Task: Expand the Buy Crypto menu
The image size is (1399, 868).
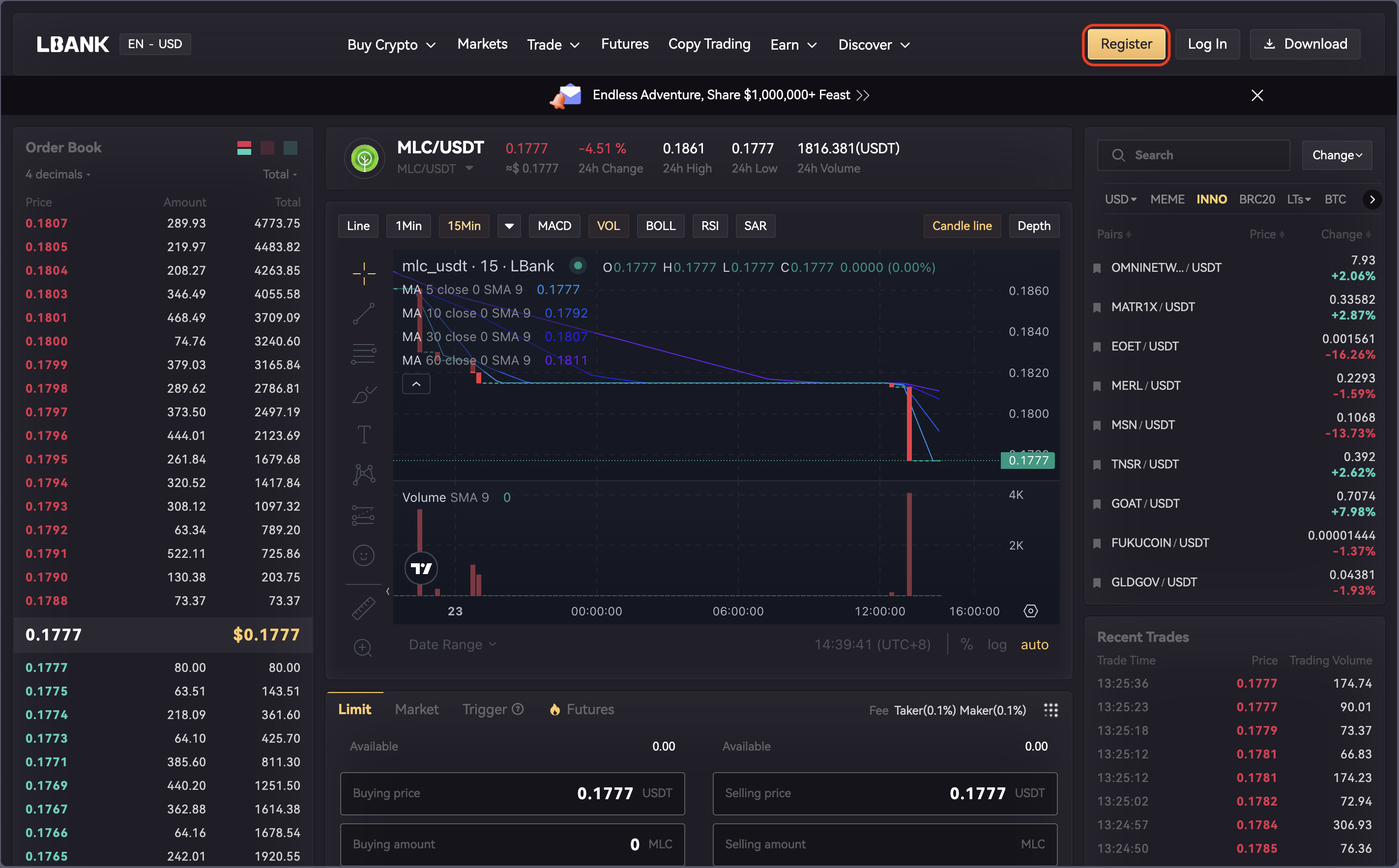Action: pyautogui.click(x=391, y=45)
